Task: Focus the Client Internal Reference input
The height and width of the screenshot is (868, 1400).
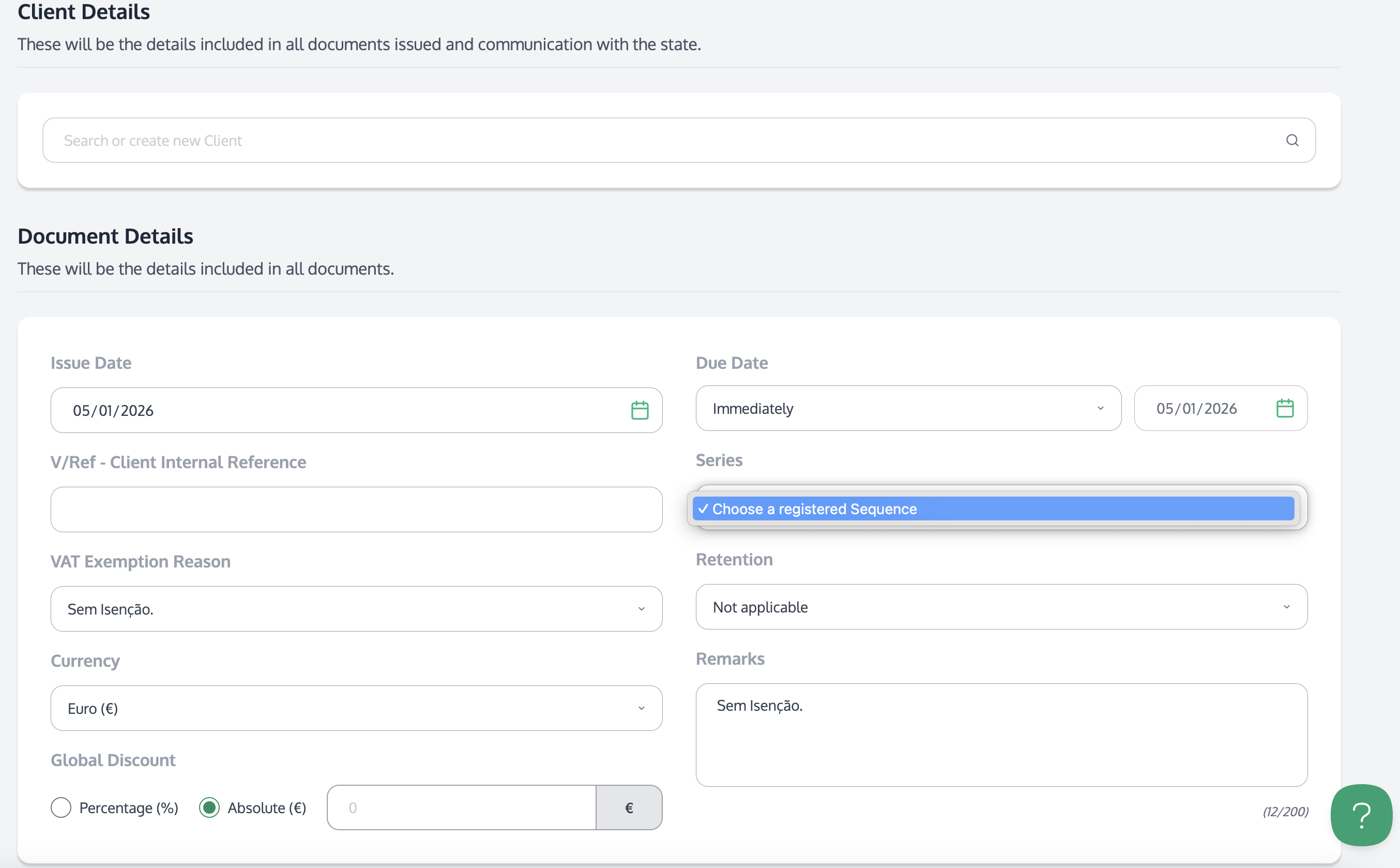Action: 356,509
